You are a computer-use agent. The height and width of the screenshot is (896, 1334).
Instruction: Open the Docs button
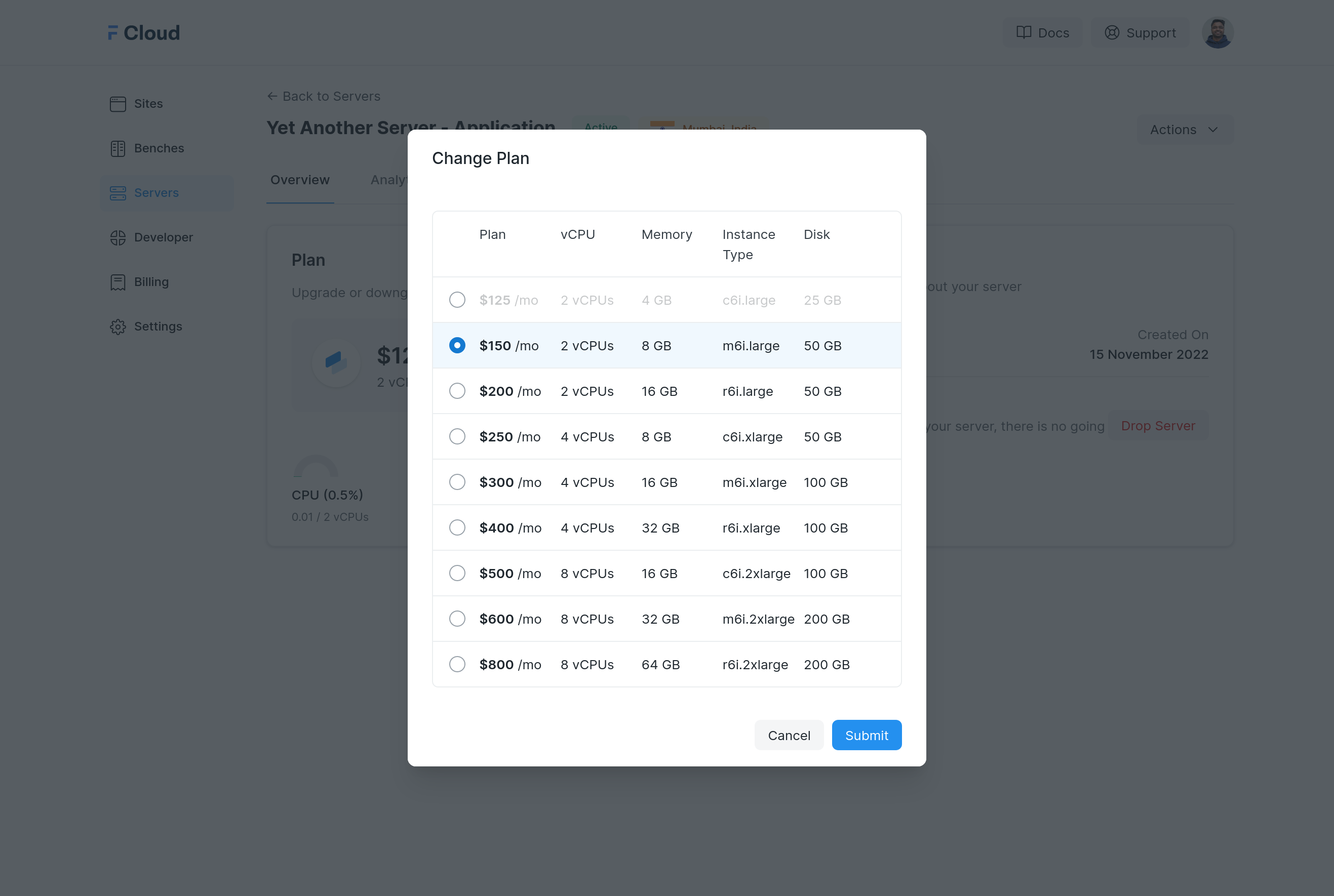tap(1042, 32)
